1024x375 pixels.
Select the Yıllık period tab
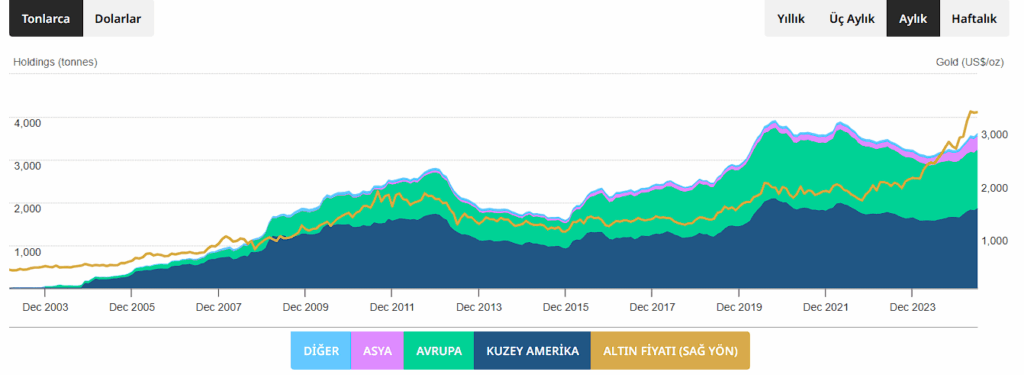[790, 19]
